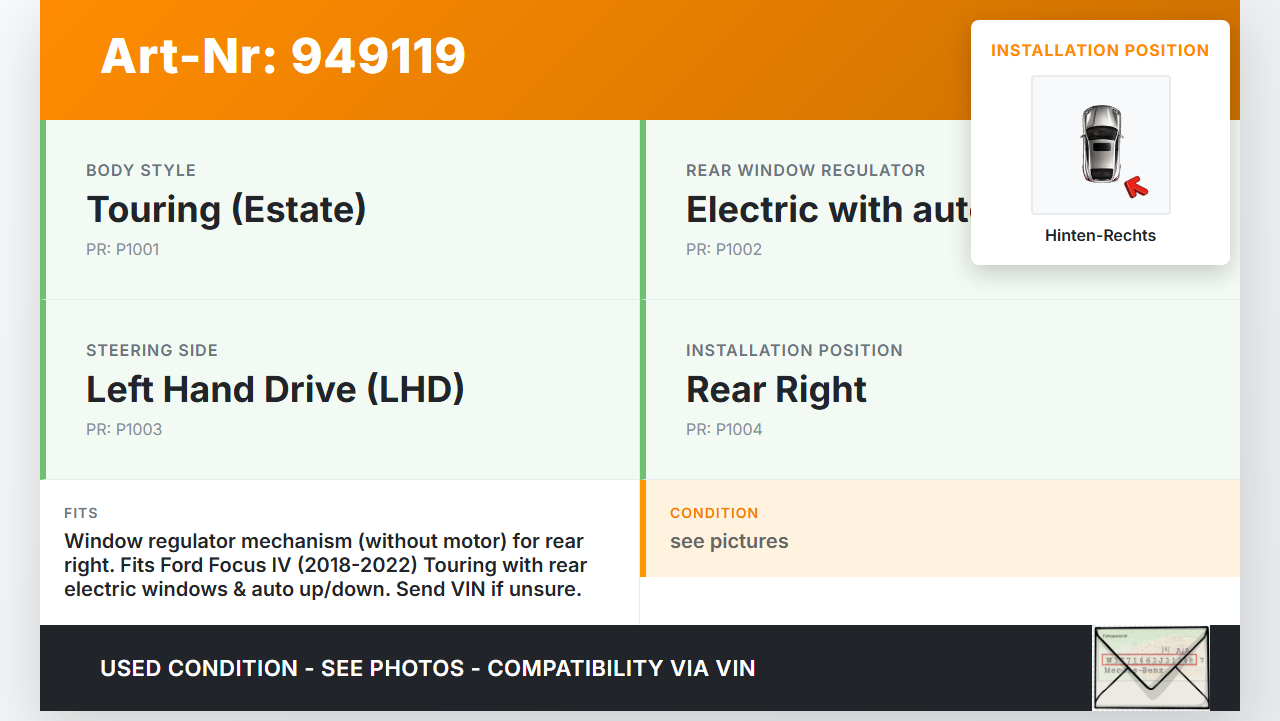Click PR: P1003 code
The image size is (1280, 721).
tap(124, 430)
